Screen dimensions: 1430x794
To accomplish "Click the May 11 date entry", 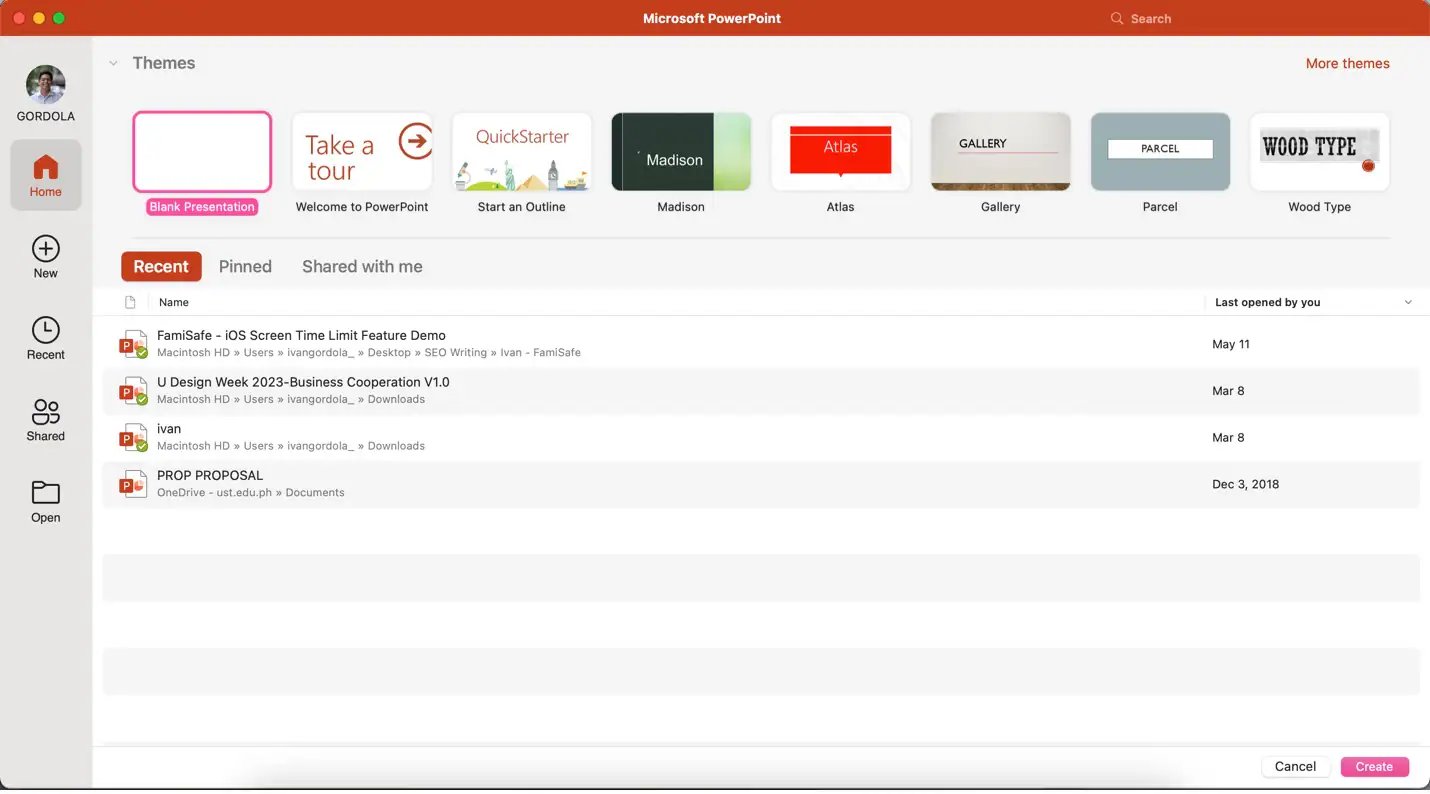I will pos(1231,344).
